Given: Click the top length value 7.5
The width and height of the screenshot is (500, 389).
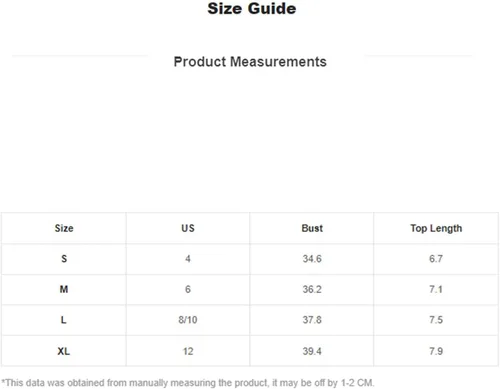Looking at the screenshot, I should pos(436,320).
